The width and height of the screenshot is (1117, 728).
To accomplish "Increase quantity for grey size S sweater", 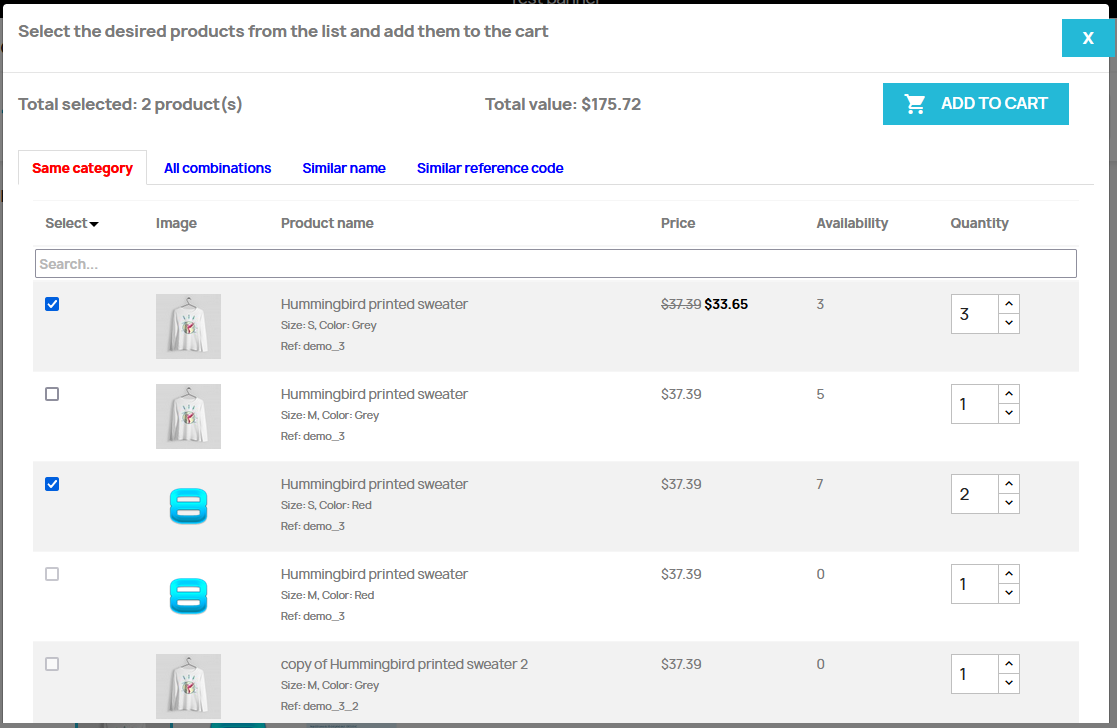I will (x=1009, y=304).
